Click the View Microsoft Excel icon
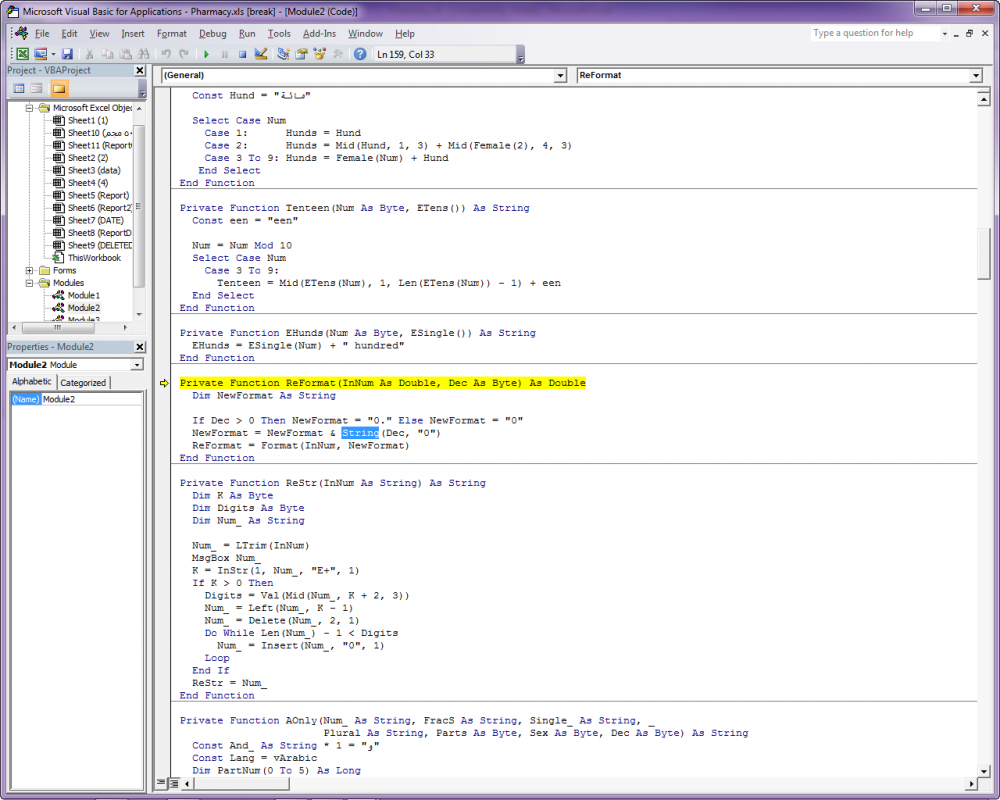 tap(22, 54)
